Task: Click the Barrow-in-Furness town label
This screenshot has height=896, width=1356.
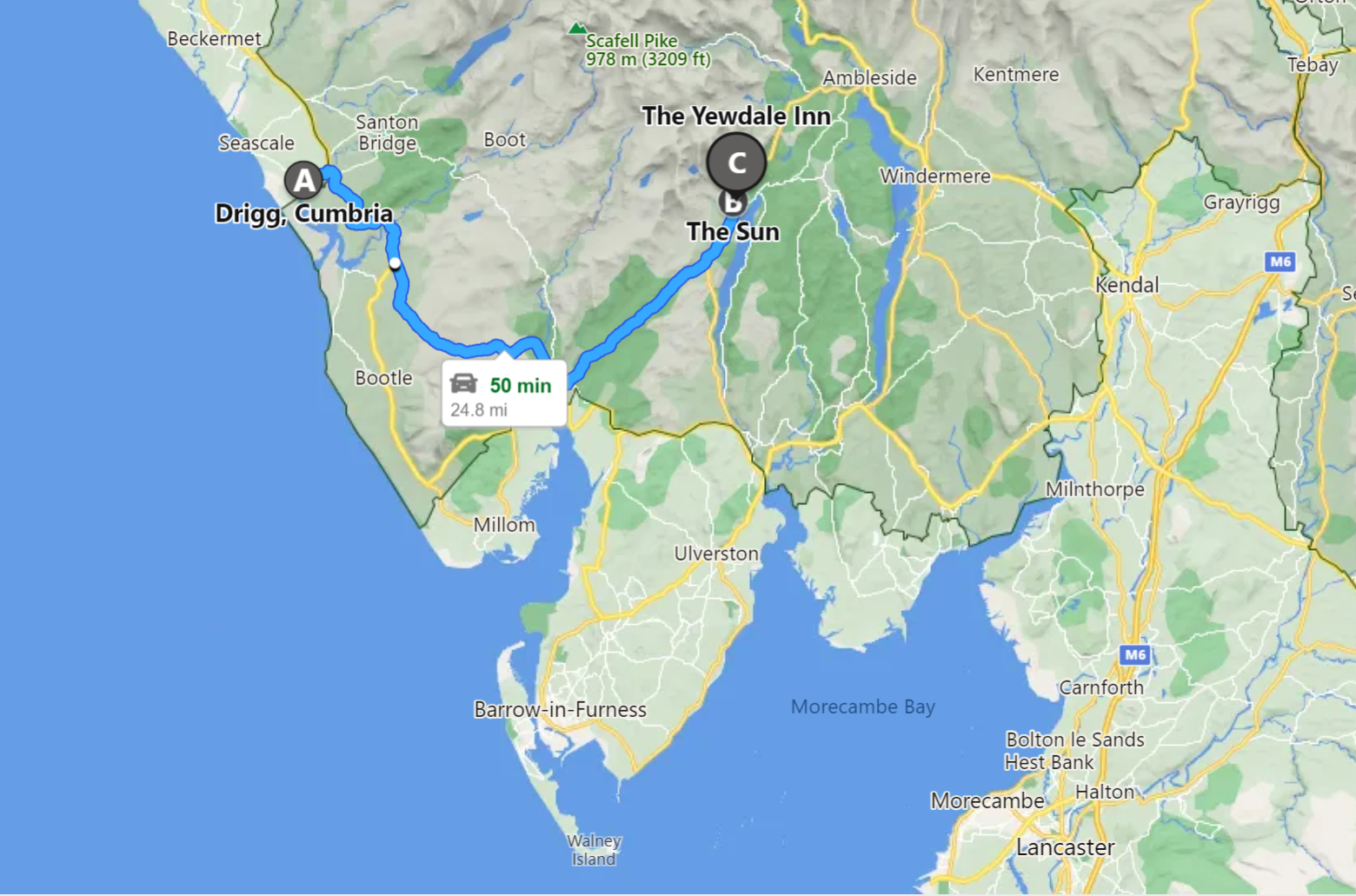Action: pos(560,710)
